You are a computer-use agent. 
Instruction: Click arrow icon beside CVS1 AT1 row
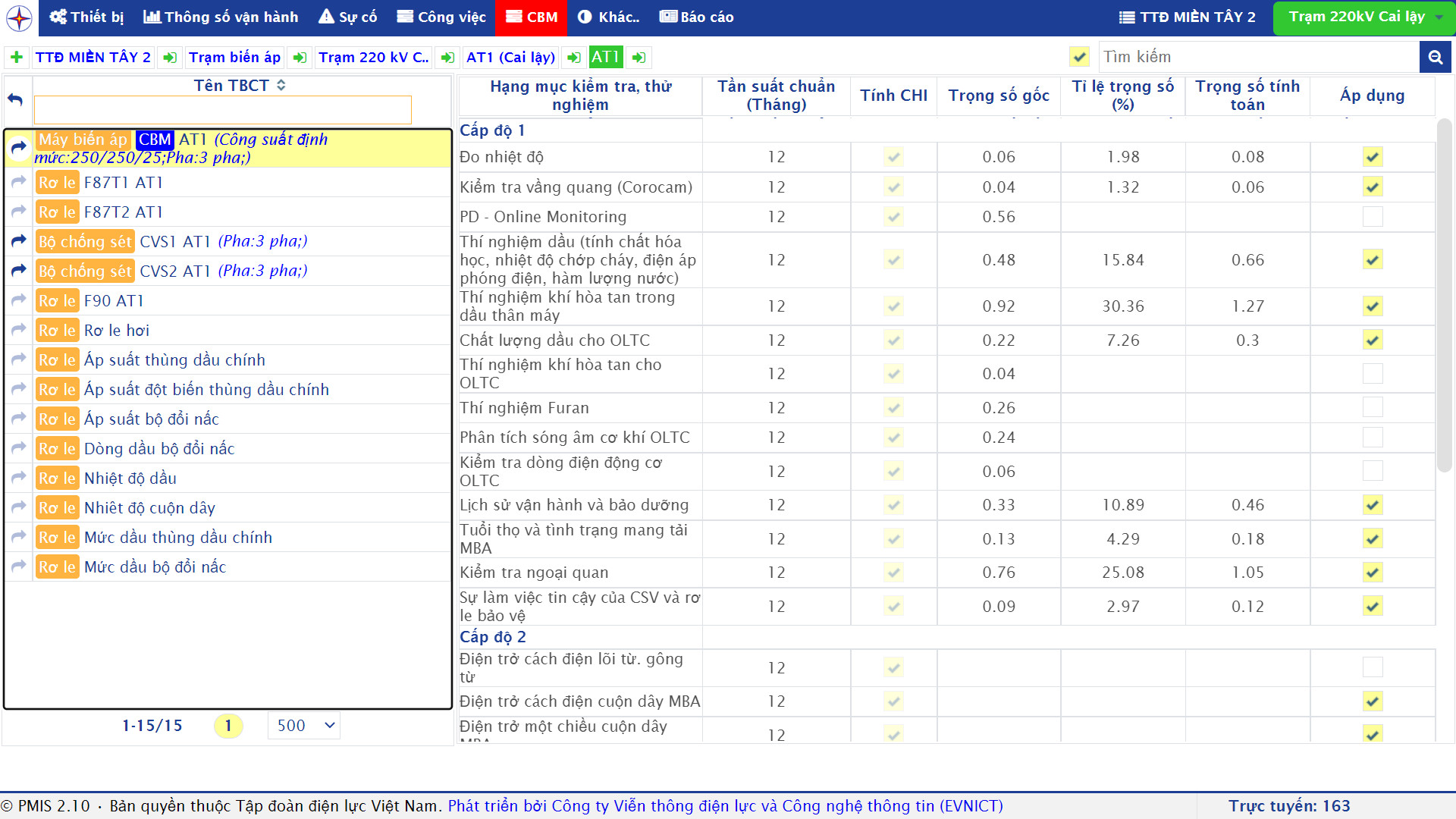click(x=19, y=241)
